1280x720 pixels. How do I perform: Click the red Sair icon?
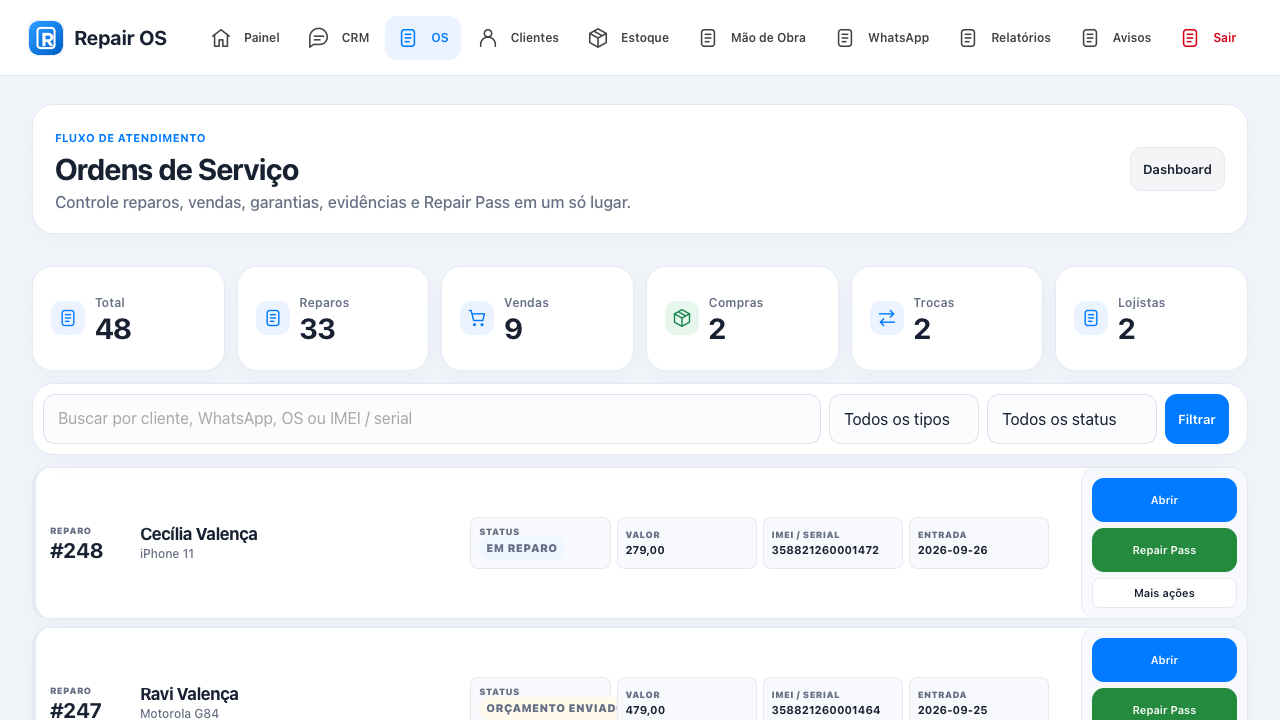(x=1190, y=38)
